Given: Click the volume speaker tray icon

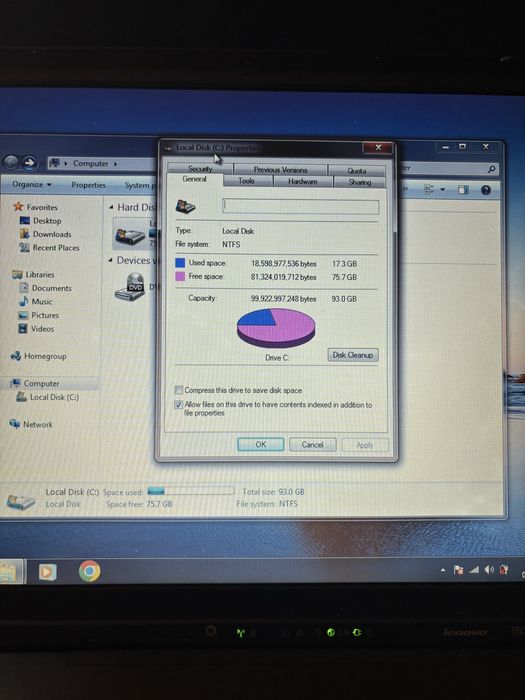Looking at the screenshot, I should tap(489, 570).
